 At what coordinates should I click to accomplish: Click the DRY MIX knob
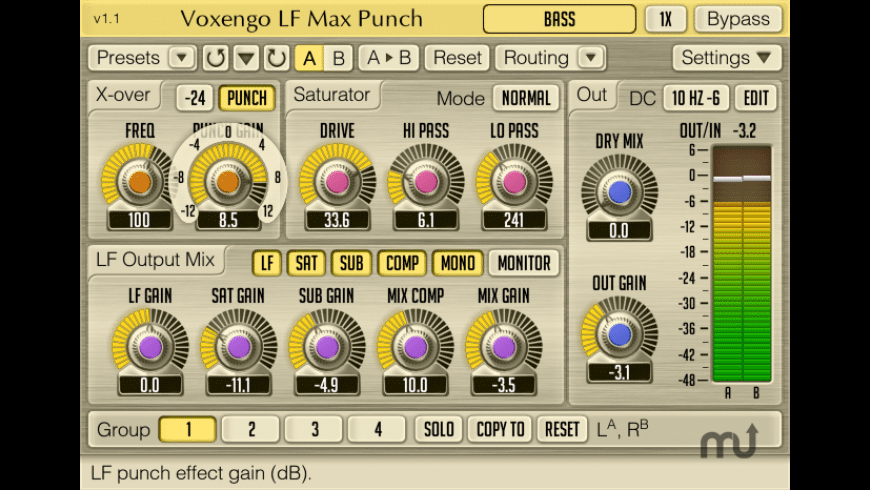coord(619,192)
